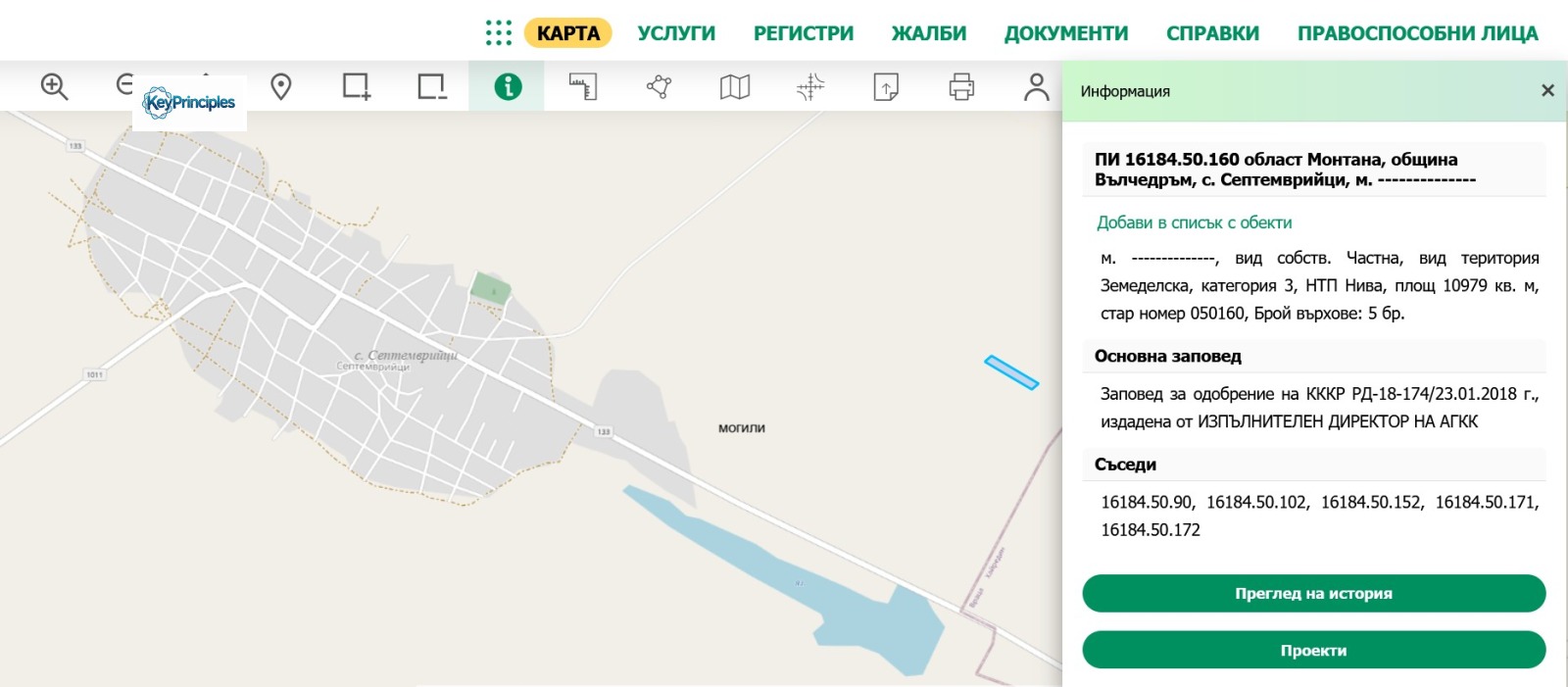Click the Основна заповед heading
This screenshot has width=1568, height=687.
[x=1168, y=357]
